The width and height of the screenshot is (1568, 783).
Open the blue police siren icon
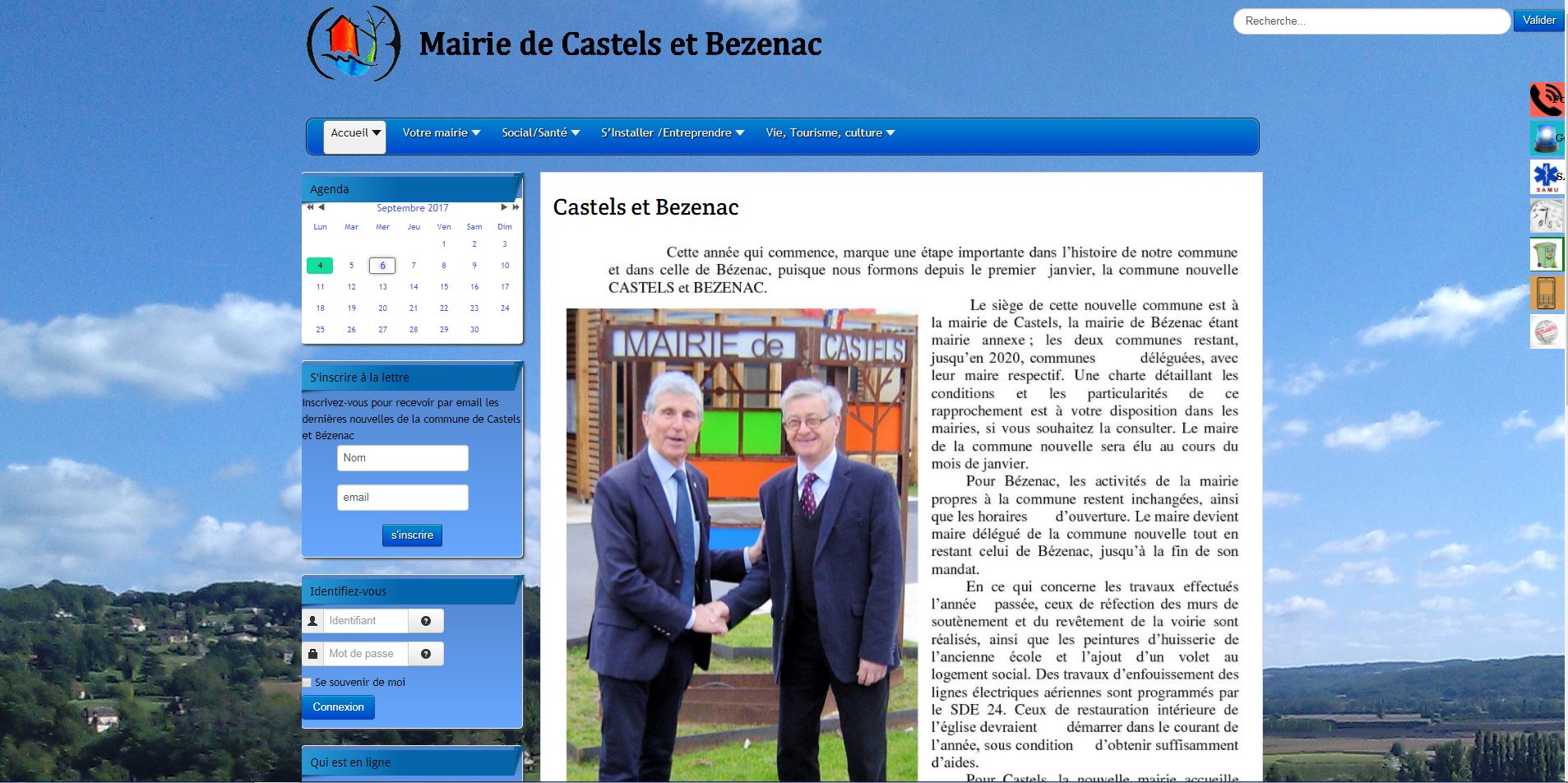[1546, 138]
